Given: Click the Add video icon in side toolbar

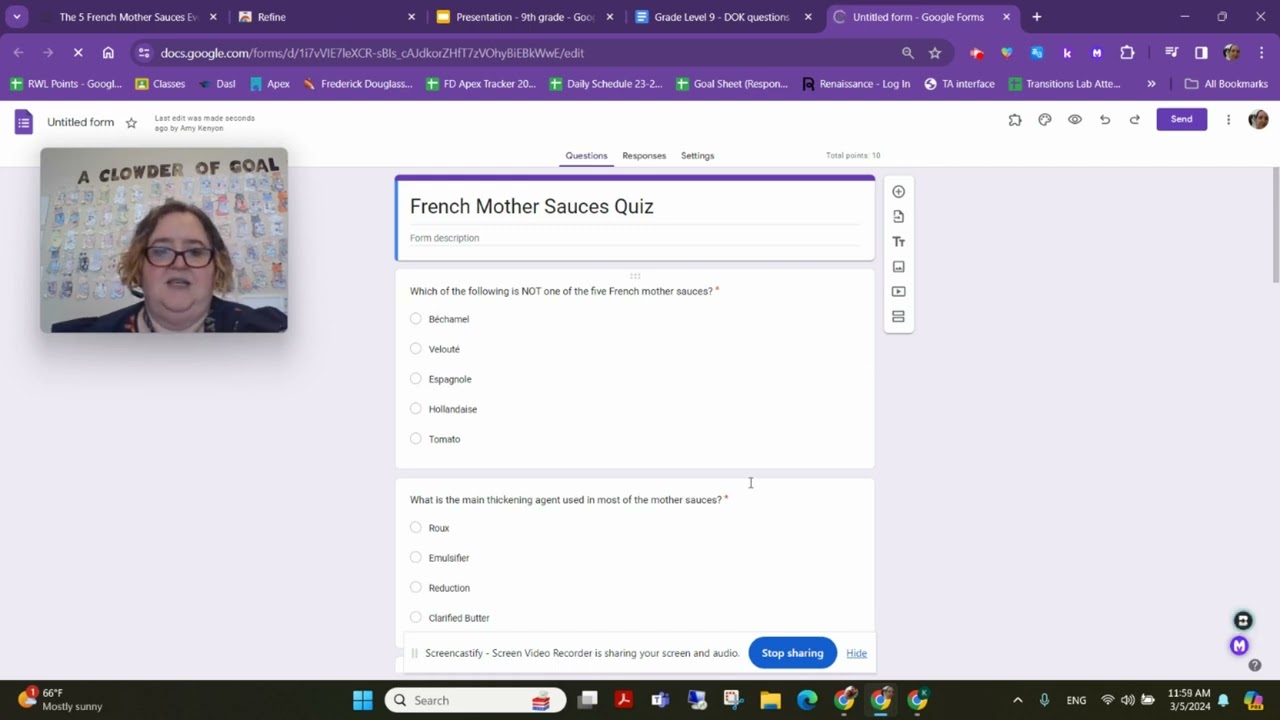Looking at the screenshot, I should (x=898, y=292).
